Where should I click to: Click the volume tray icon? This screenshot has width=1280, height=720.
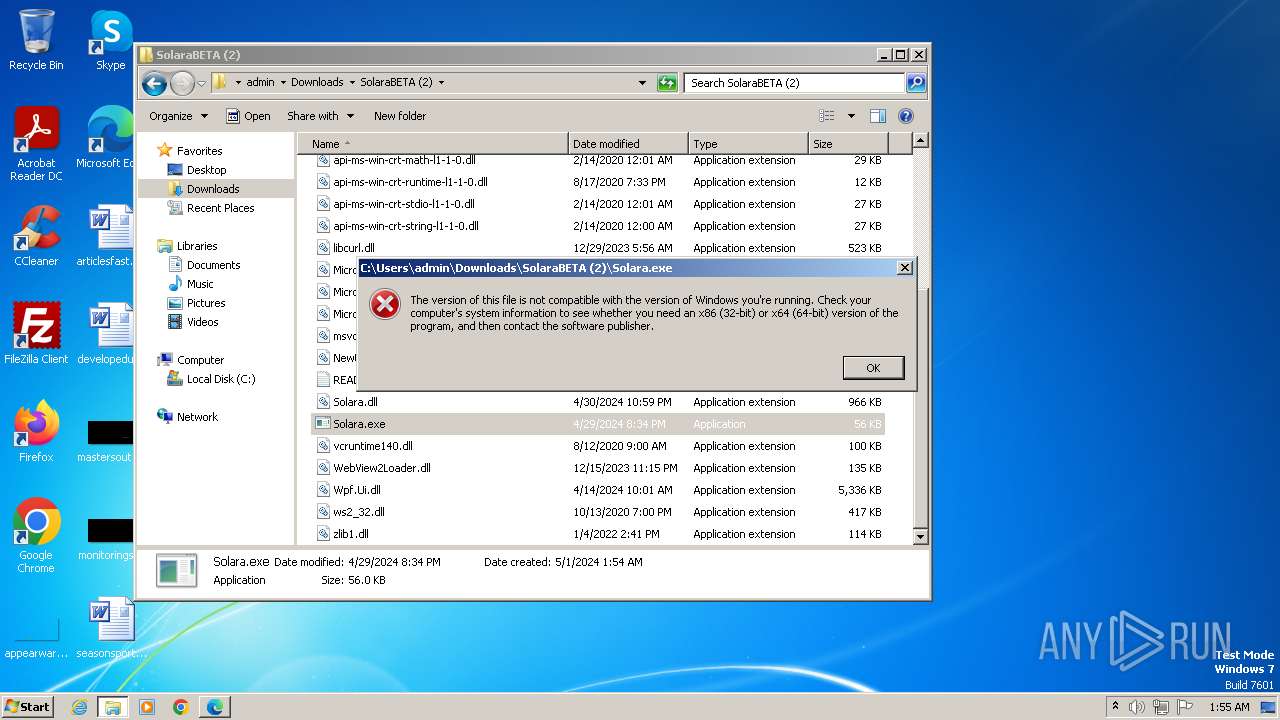coord(1137,707)
